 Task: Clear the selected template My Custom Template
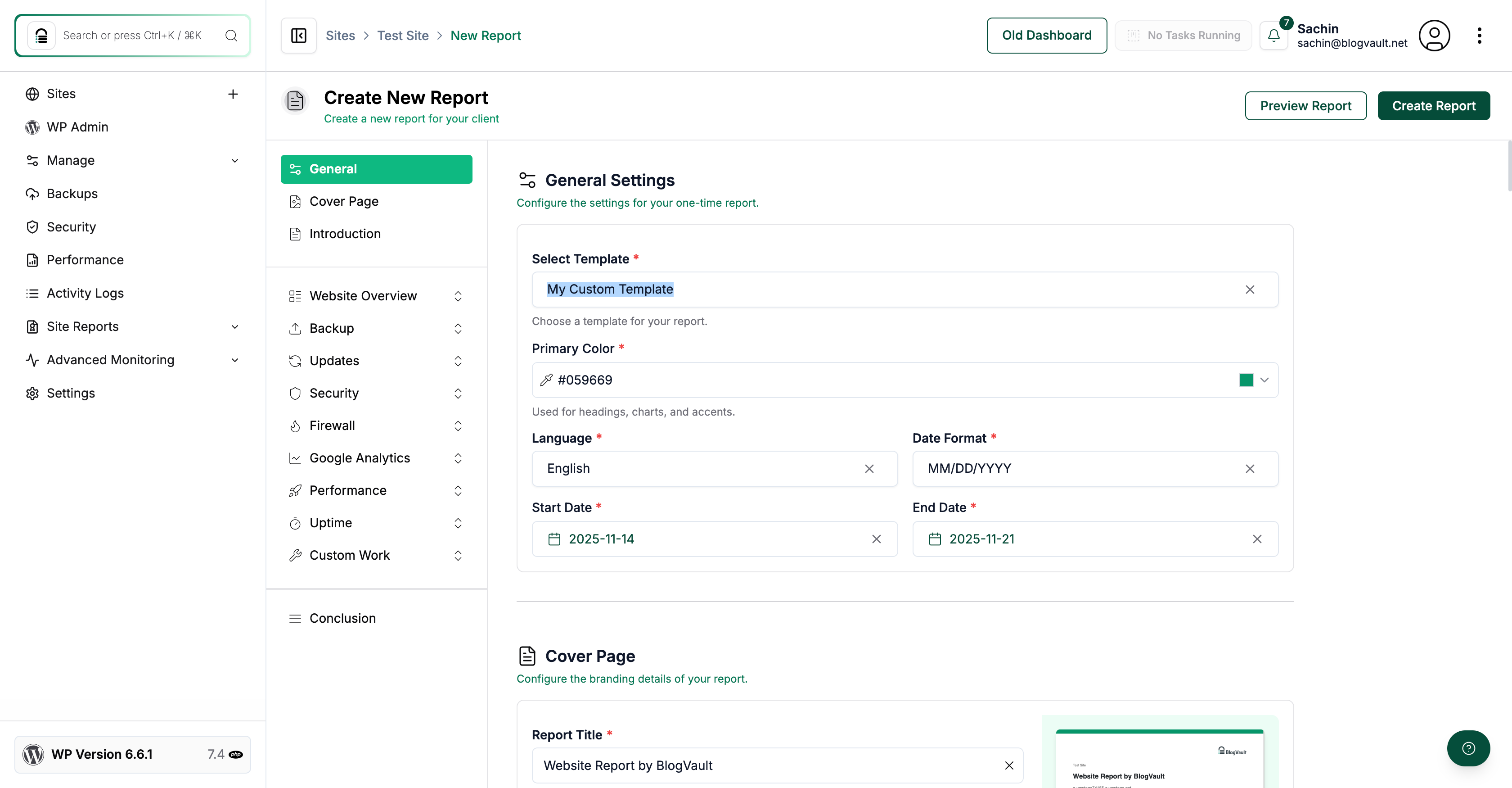[1250, 289]
